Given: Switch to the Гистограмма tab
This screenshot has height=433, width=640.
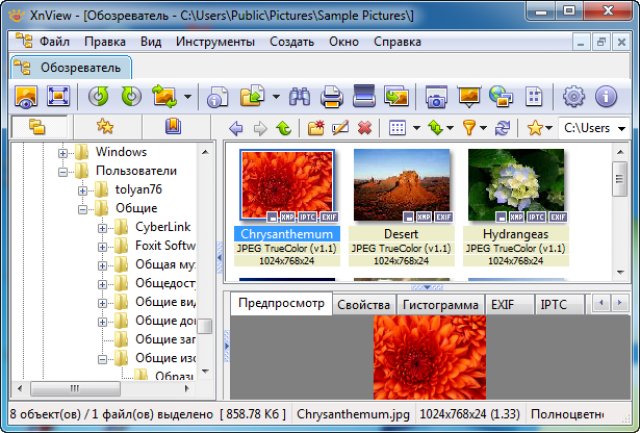Looking at the screenshot, I should pyautogui.click(x=440, y=304).
